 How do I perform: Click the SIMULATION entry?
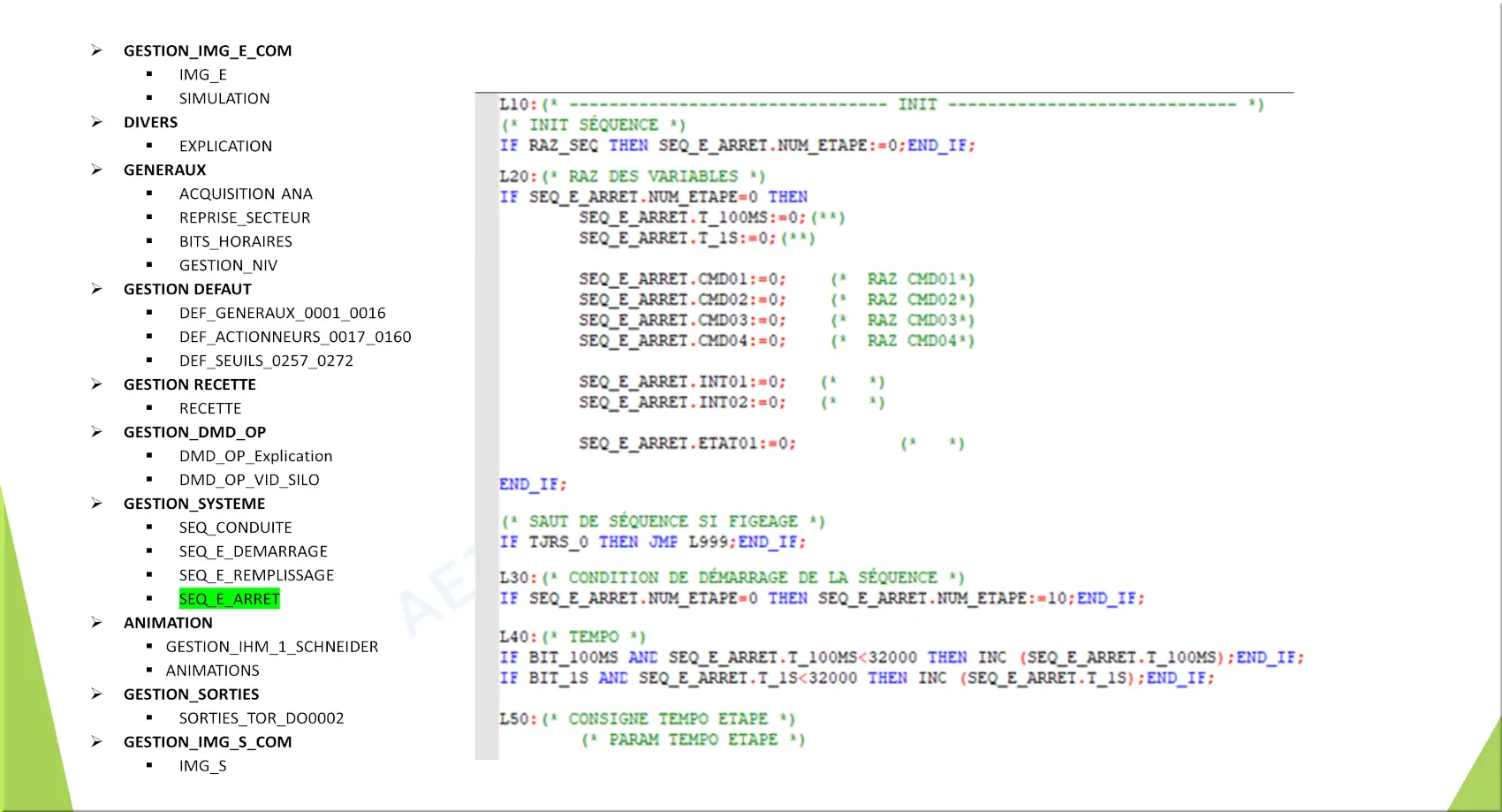coord(224,98)
